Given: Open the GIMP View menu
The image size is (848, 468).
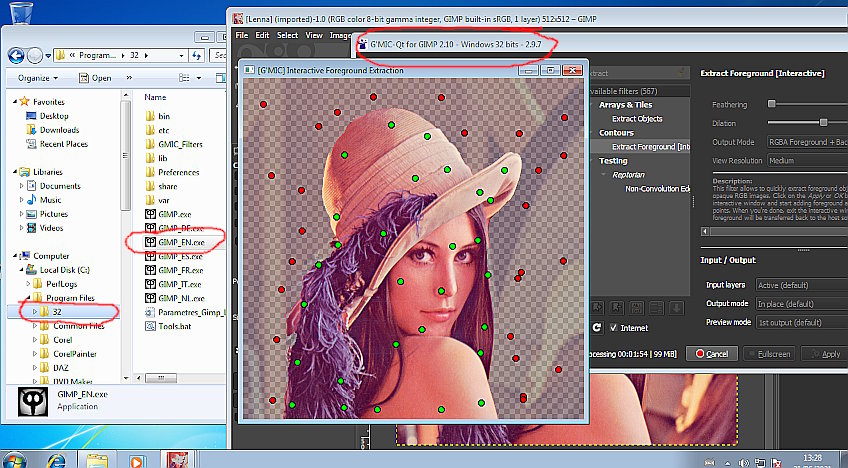Looking at the screenshot, I should coord(314,35).
